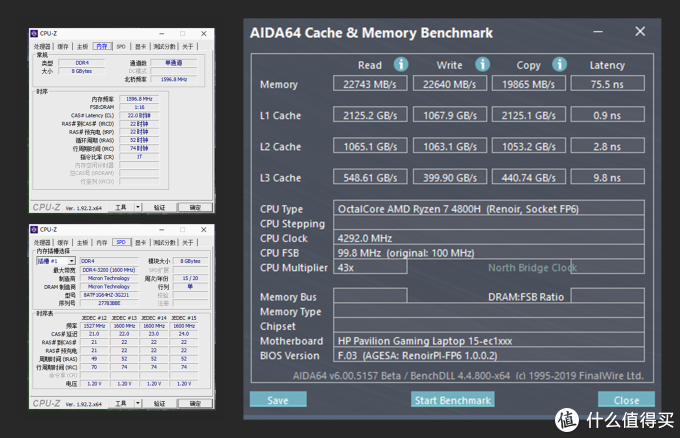680x438 pixels.
Task: Click the info icon next to Read
Action: tap(401, 64)
